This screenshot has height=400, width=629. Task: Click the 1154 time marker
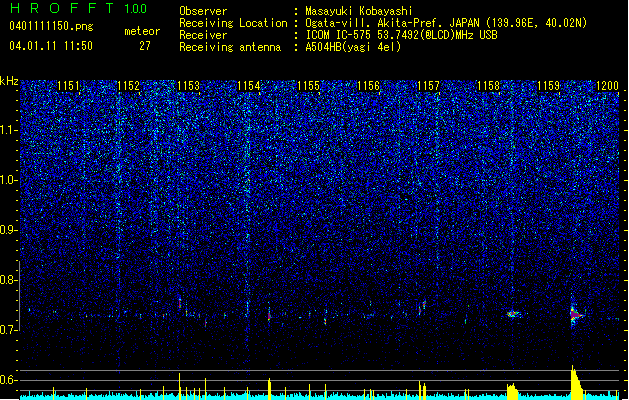click(248, 85)
